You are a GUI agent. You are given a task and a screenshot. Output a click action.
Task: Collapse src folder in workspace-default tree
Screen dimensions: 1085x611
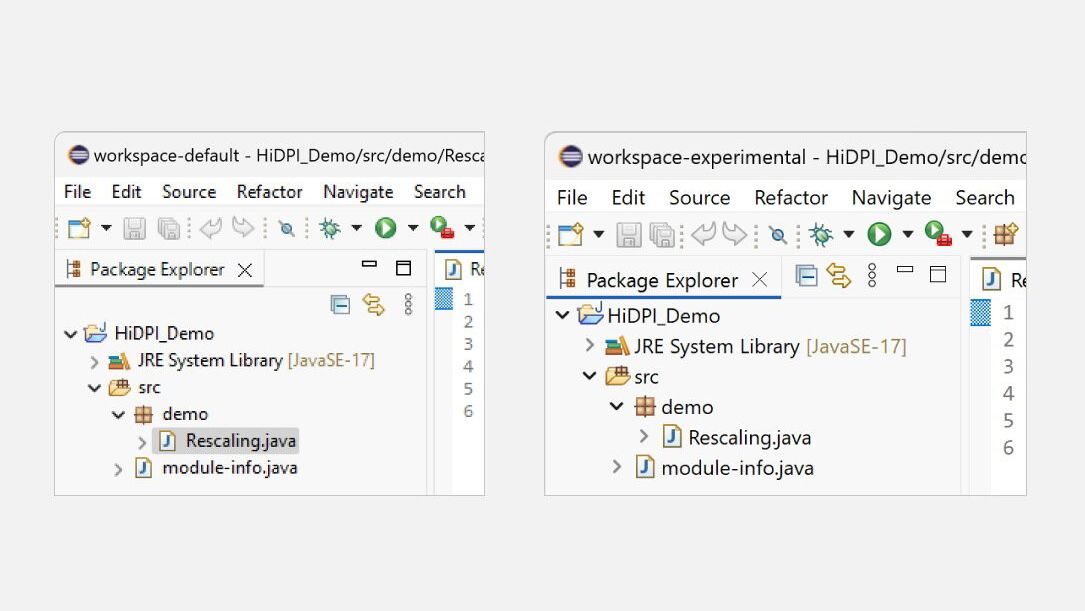point(95,387)
